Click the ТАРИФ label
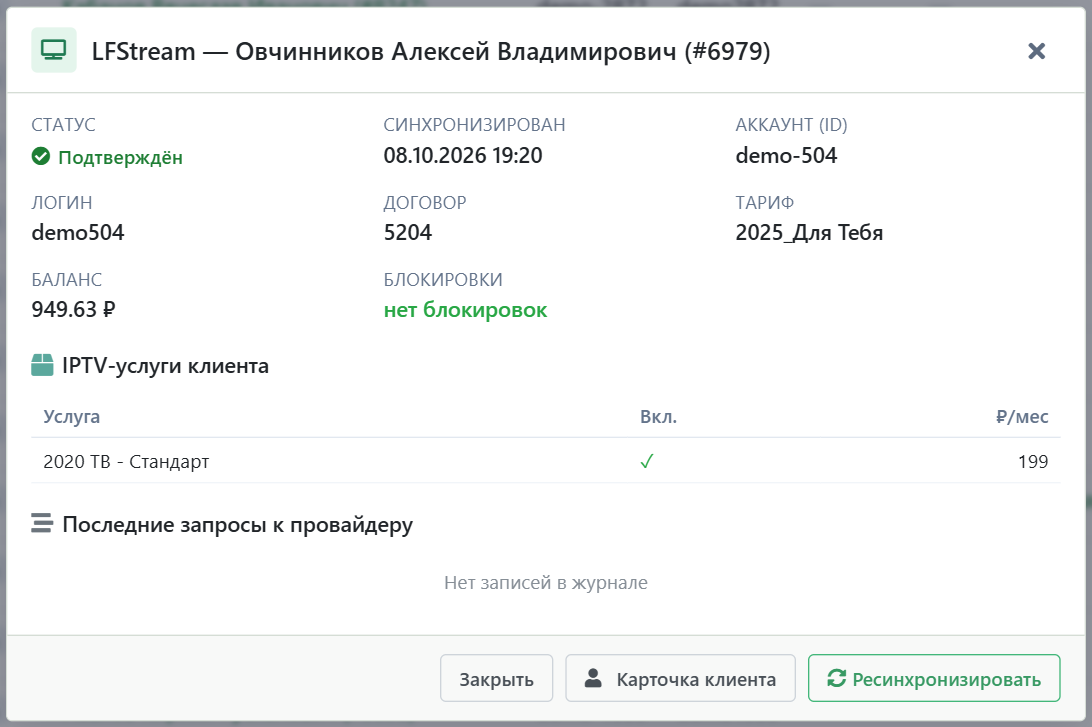Viewport: 1092px width, 727px height. [765, 203]
